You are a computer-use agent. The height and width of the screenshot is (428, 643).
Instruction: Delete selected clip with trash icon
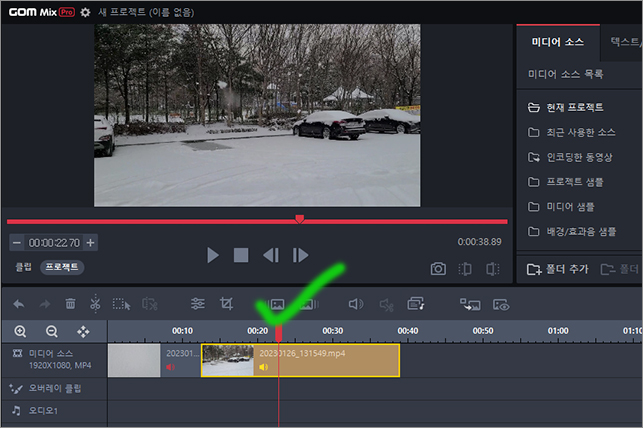point(71,304)
